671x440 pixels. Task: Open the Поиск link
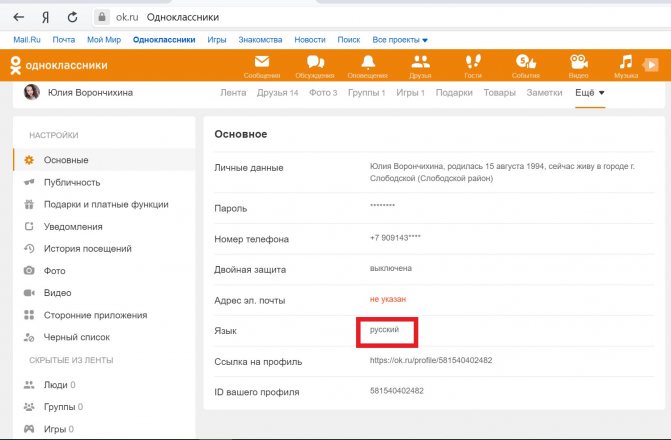tap(349, 40)
